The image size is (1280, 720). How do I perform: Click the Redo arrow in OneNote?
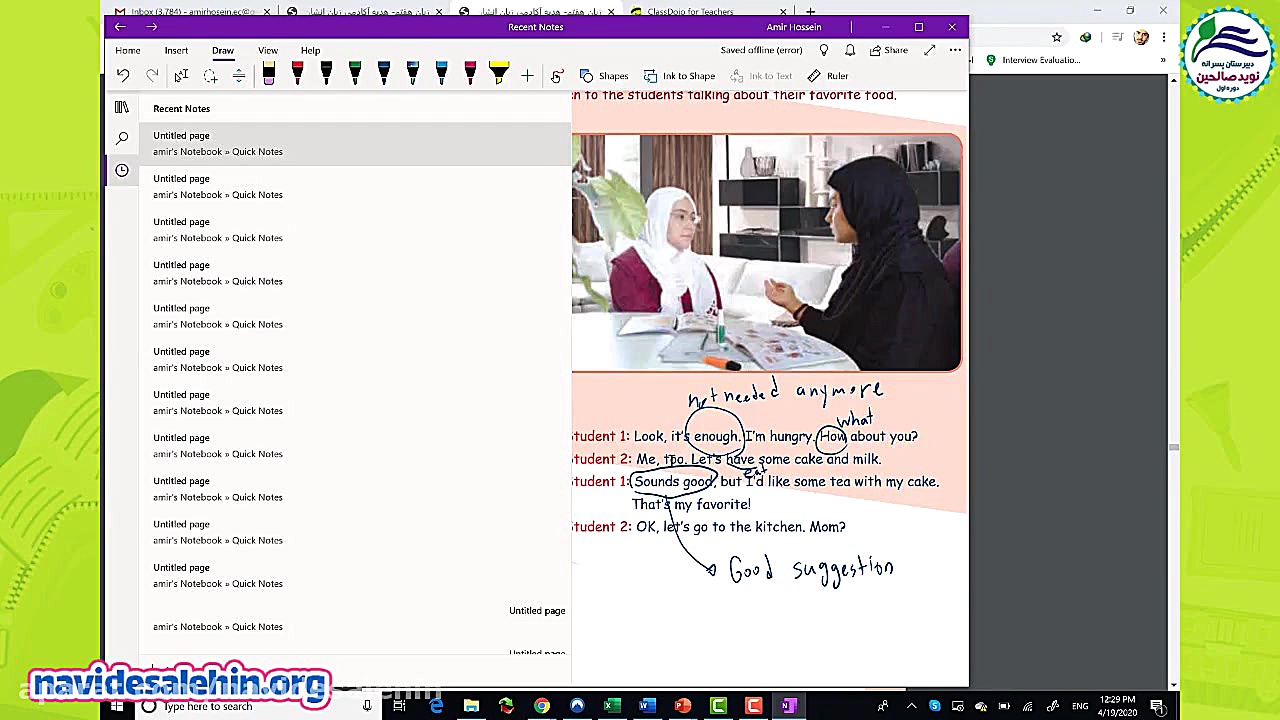coord(152,76)
